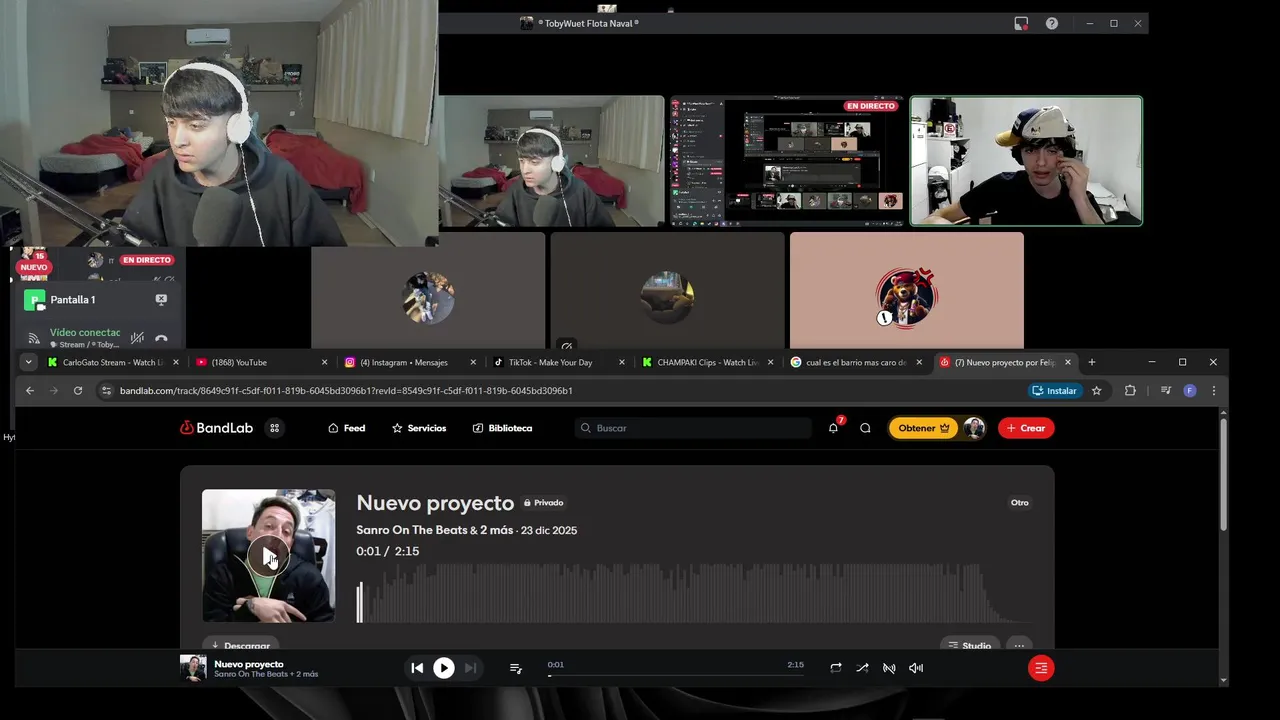Viewport: 1280px width, 720px height.
Task: Open the Chrome profile avatar
Action: pos(1190,391)
